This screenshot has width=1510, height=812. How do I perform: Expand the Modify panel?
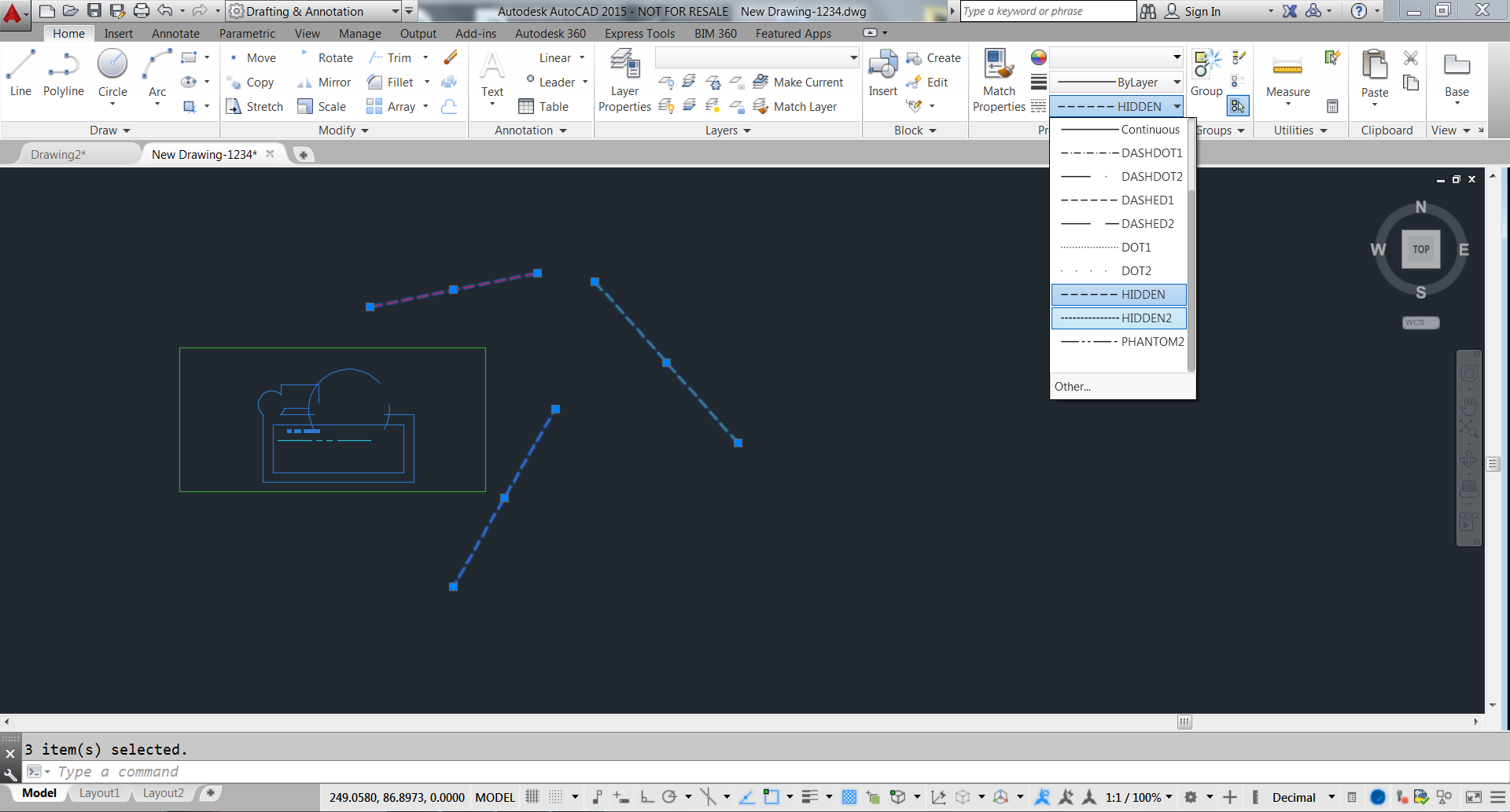coord(344,130)
